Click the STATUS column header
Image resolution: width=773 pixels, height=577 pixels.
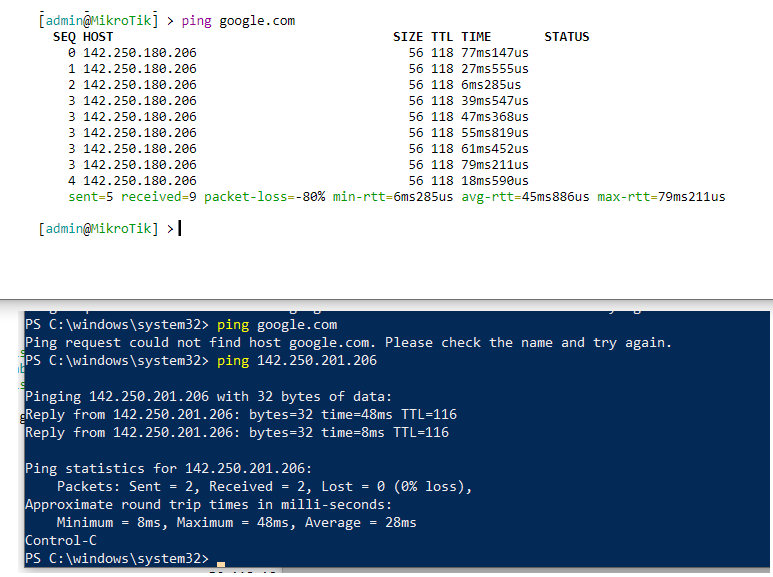coord(566,37)
